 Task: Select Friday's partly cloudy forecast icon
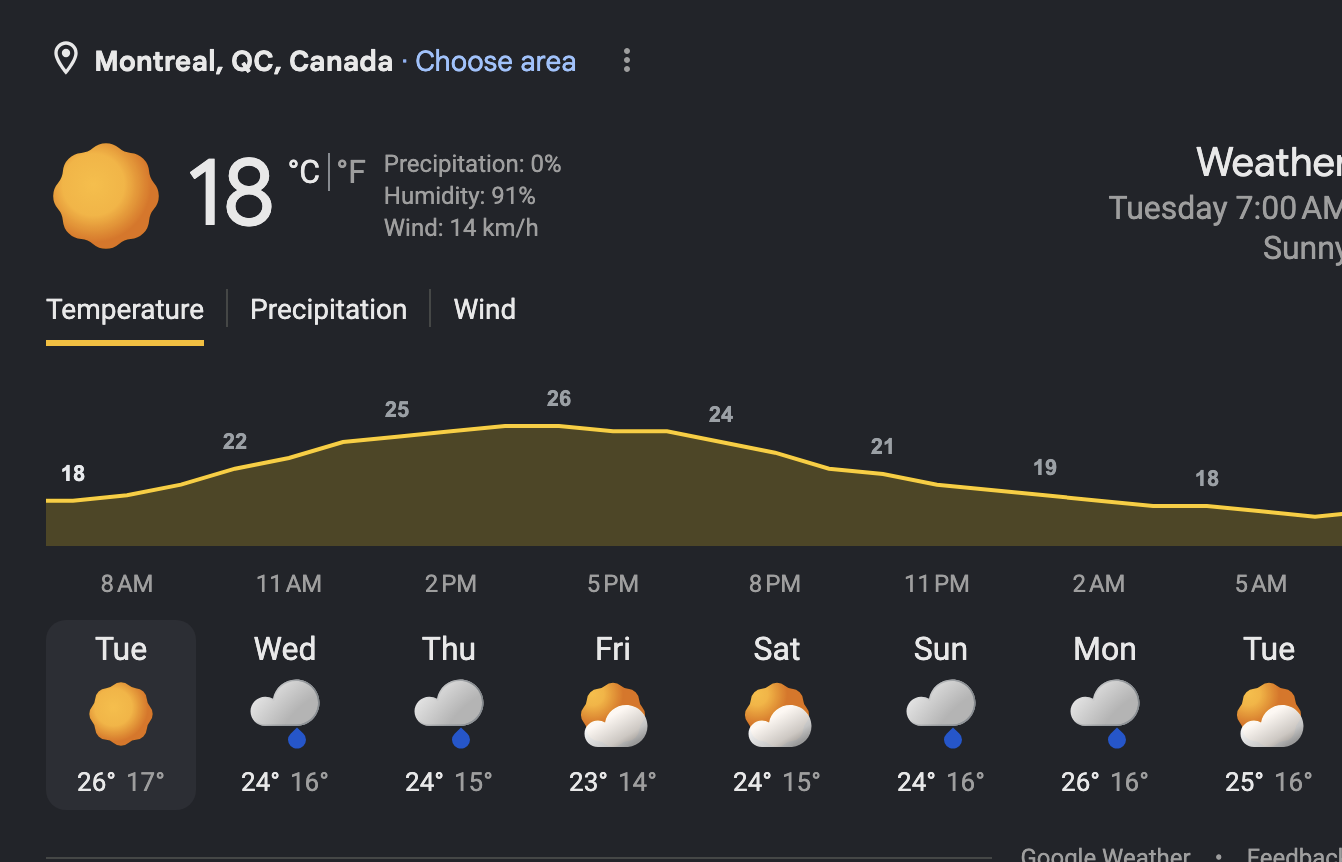[x=613, y=714]
